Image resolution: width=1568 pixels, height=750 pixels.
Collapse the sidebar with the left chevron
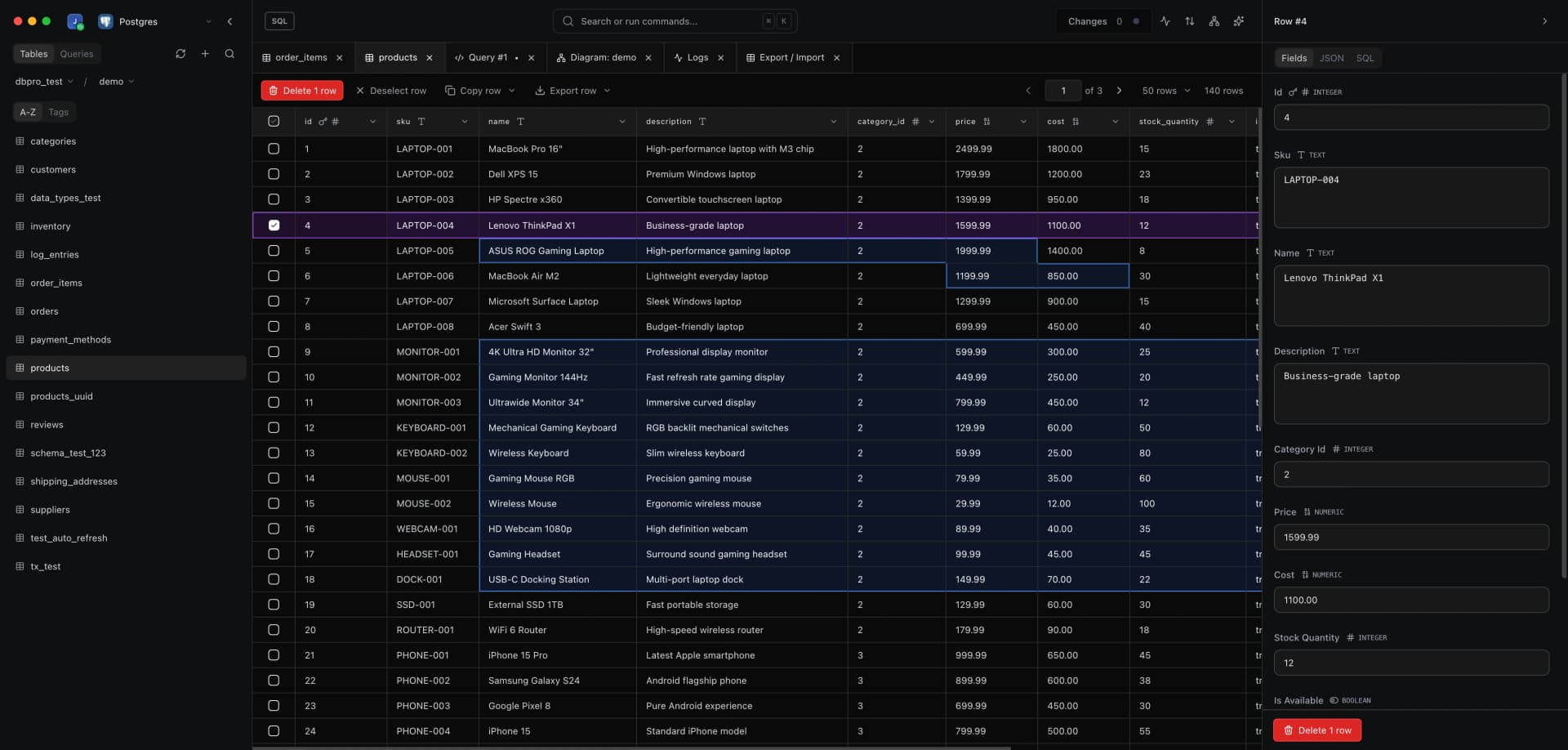(229, 21)
